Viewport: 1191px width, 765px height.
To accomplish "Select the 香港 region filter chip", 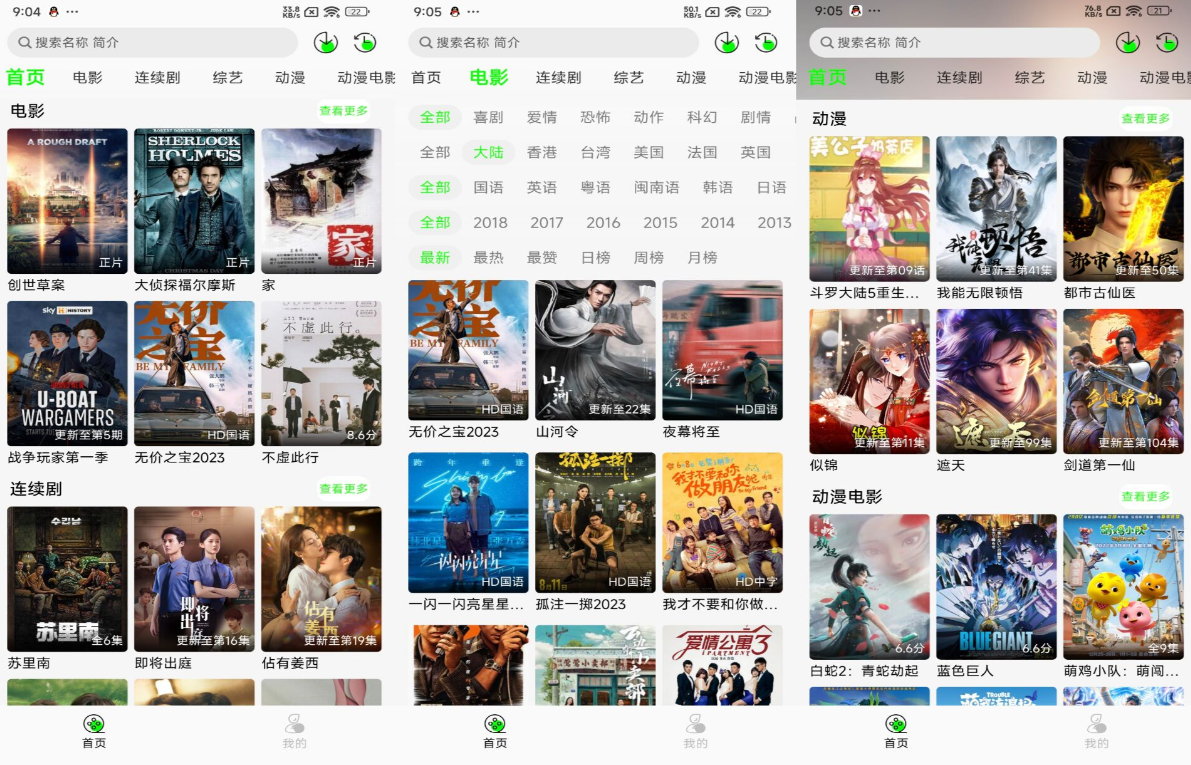I will click(x=541, y=152).
